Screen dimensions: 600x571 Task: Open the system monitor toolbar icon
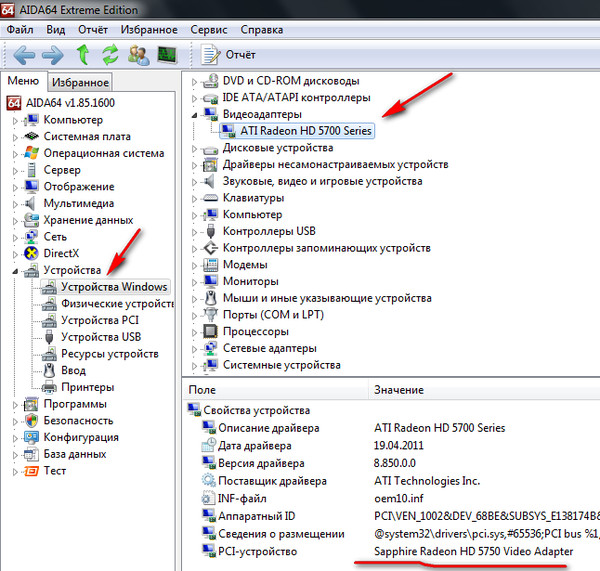[167, 55]
